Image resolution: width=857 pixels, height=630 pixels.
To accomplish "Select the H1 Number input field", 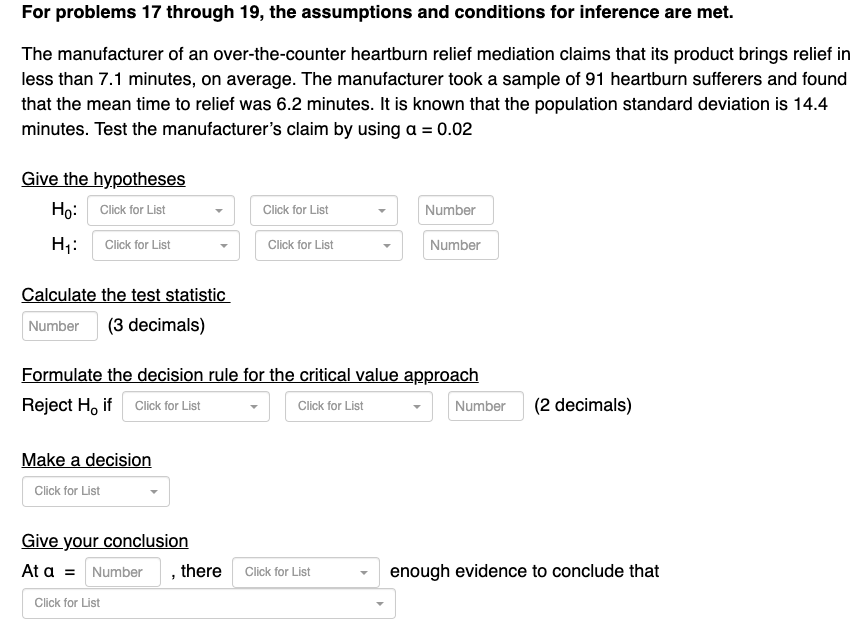I will coord(460,245).
